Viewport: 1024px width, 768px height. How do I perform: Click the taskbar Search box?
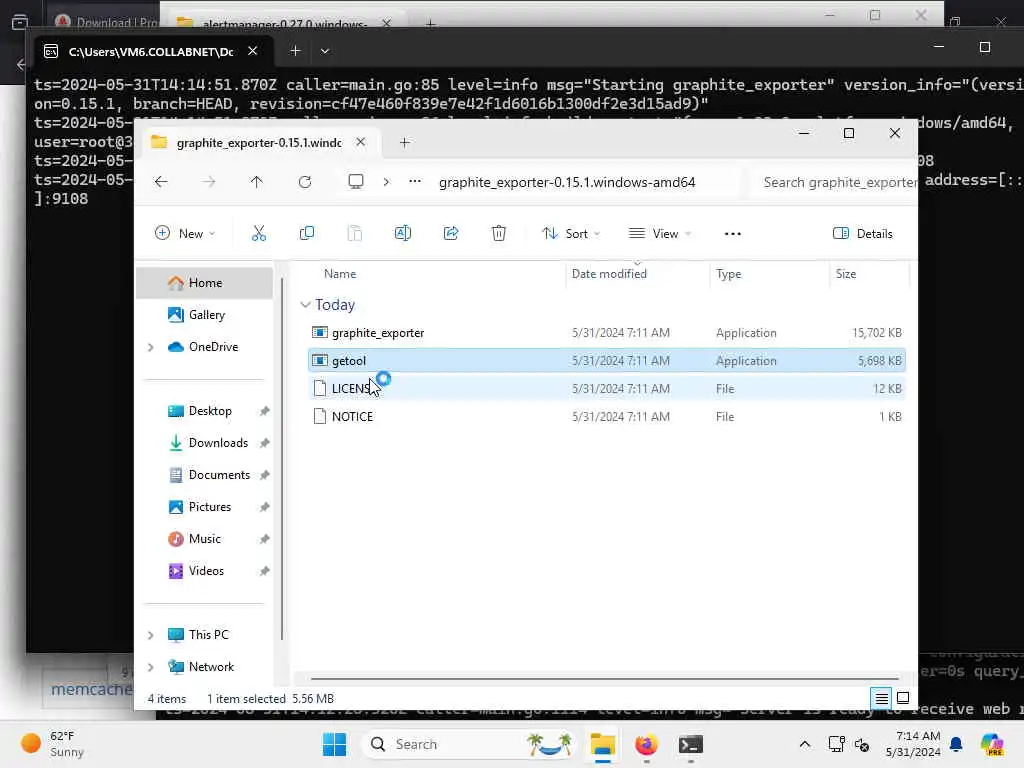[x=471, y=744]
